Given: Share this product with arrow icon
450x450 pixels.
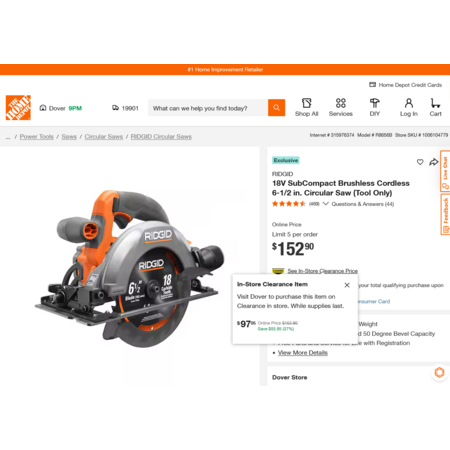Looking at the screenshot, I should click(434, 162).
